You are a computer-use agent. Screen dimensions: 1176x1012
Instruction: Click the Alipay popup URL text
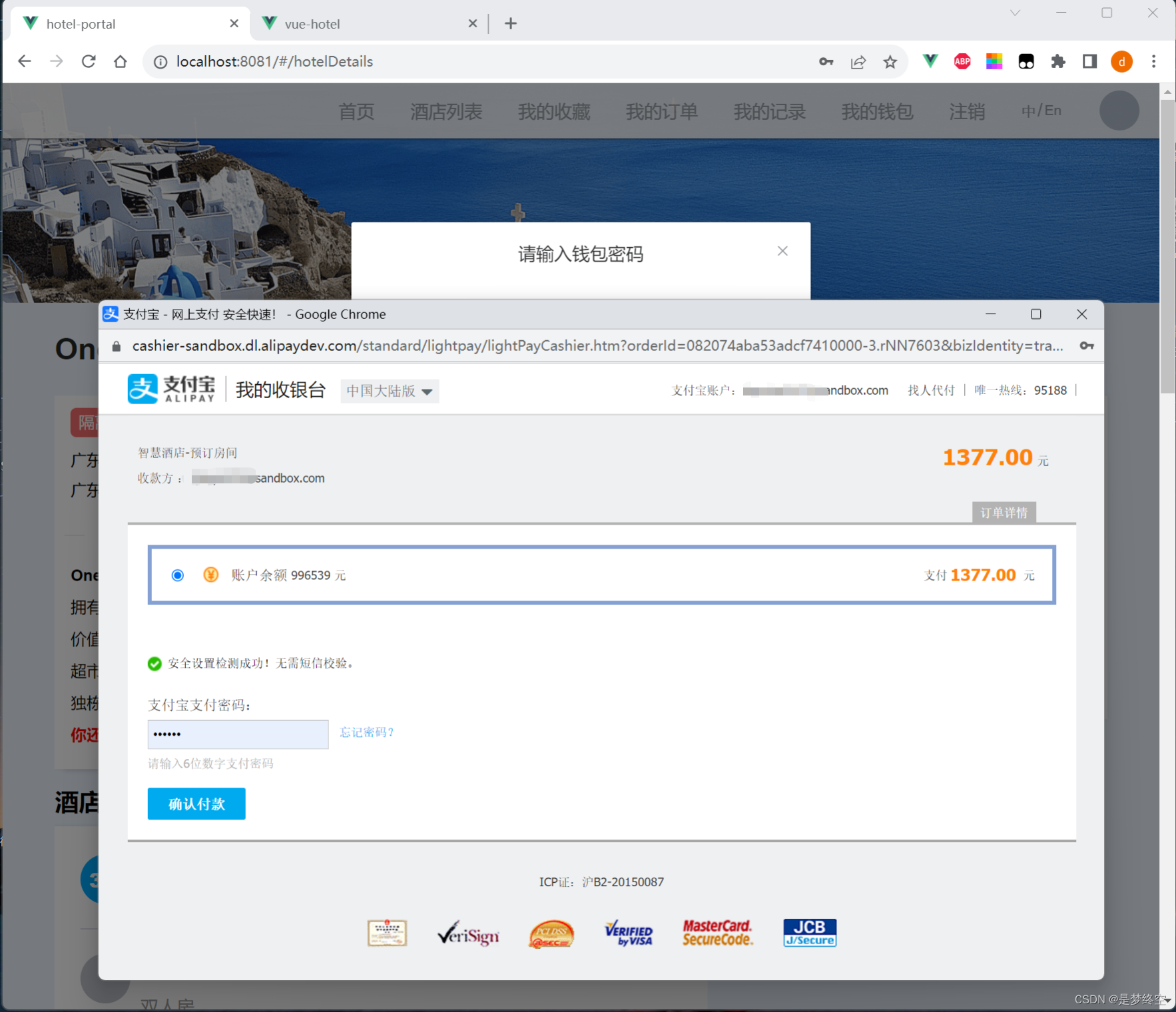(x=597, y=346)
